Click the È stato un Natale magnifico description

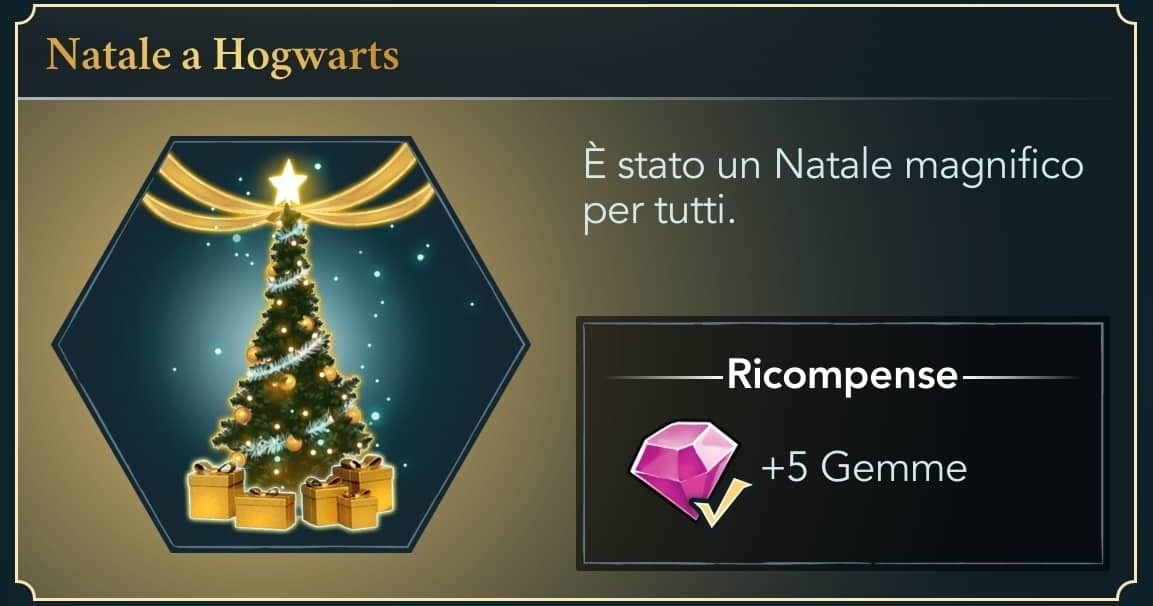click(833, 189)
